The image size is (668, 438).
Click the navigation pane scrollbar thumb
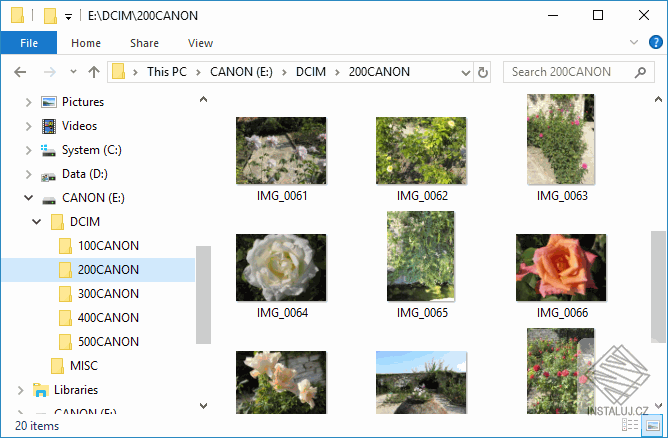pos(203,294)
